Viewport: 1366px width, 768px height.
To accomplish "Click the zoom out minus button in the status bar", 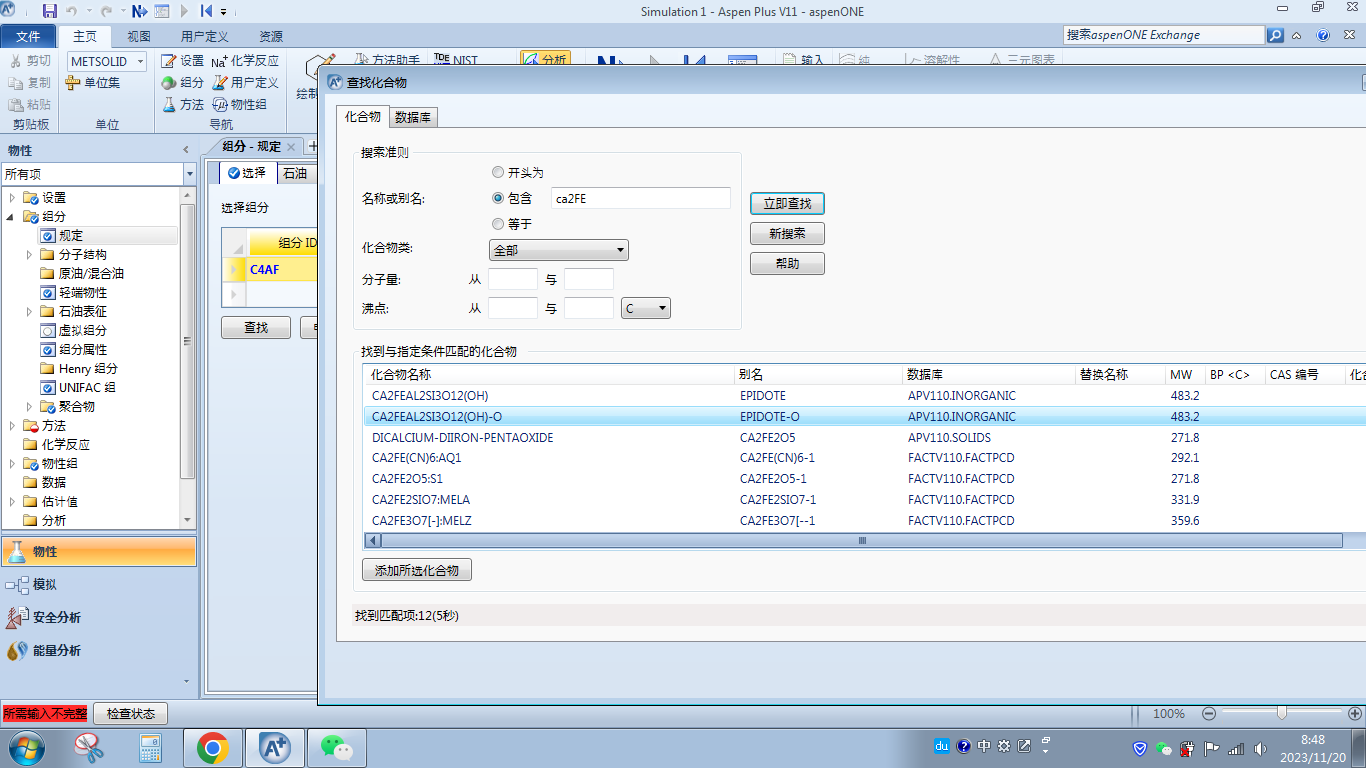I will click(x=1208, y=714).
